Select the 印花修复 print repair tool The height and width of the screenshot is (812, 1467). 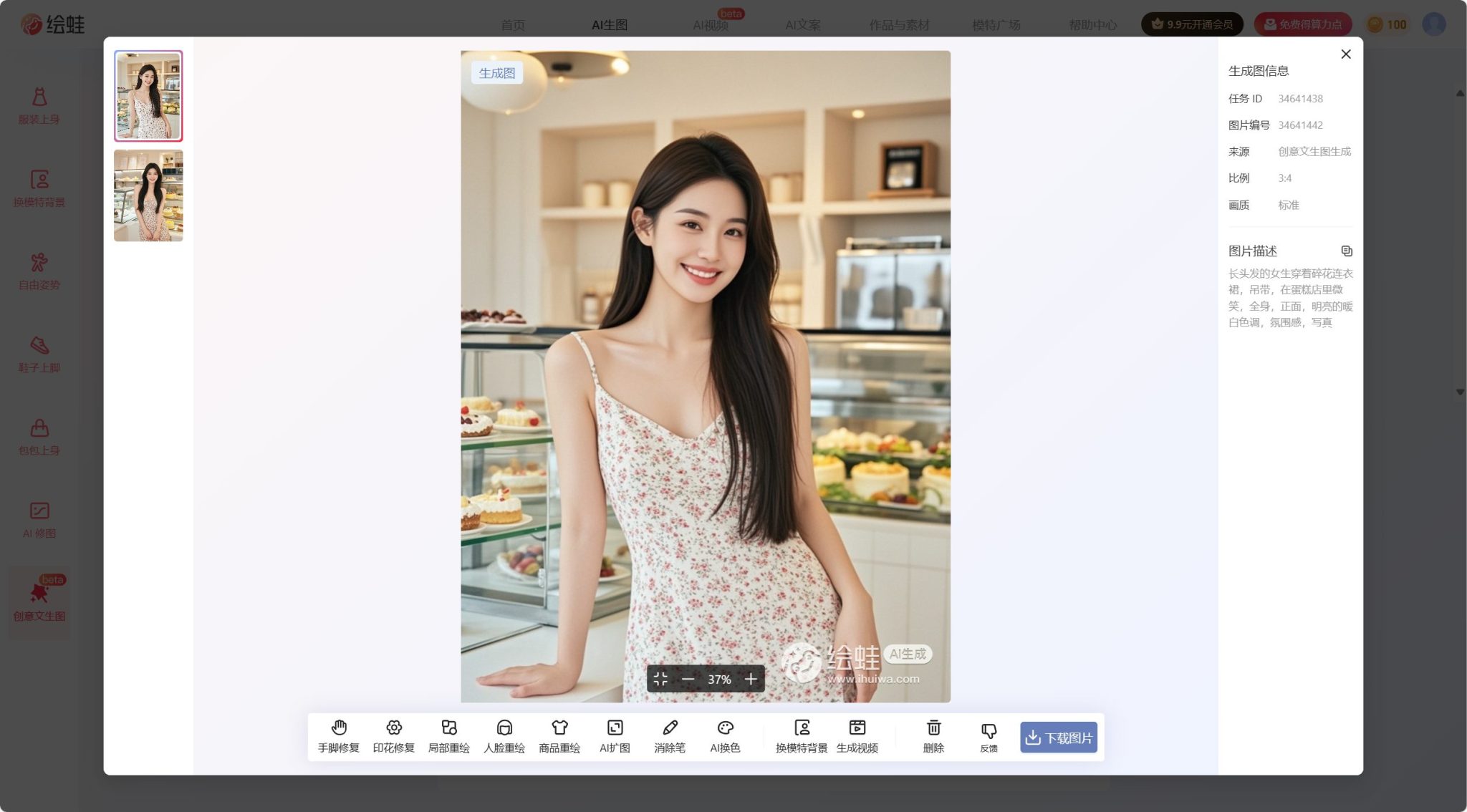[394, 737]
